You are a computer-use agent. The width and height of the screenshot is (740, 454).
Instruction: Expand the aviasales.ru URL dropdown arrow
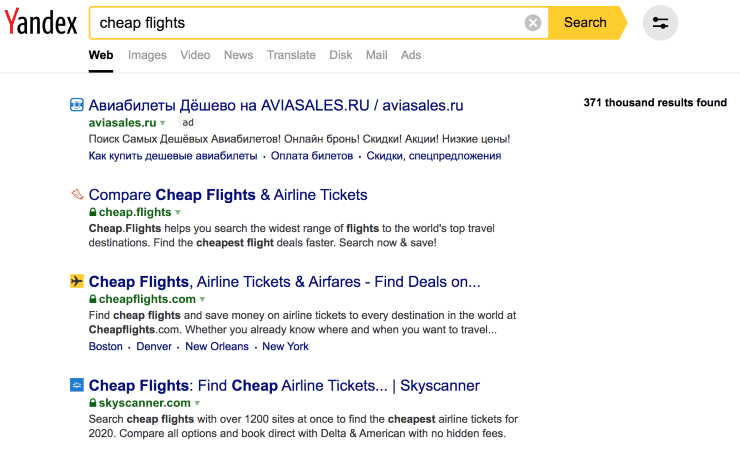[163, 123]
